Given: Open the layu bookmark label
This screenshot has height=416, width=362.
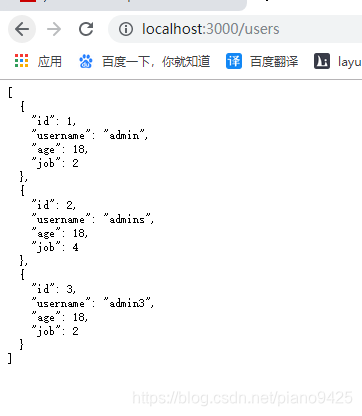Looking at the screenshot, I should click(350, 62).
